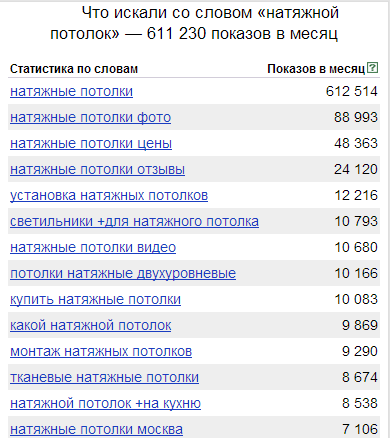This screenshot has height=438, width=390.
Task: Open светильники для натяжного потолка link
Action: pos(134,221)
